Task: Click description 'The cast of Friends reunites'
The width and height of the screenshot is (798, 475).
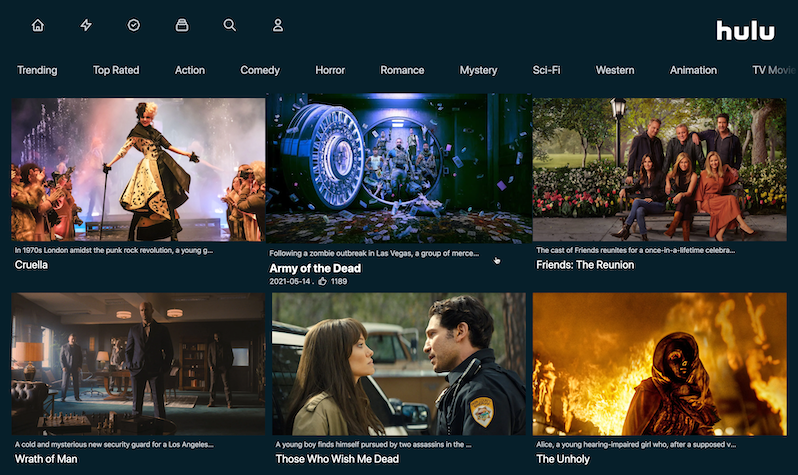Action: click(x=636, y=250)
